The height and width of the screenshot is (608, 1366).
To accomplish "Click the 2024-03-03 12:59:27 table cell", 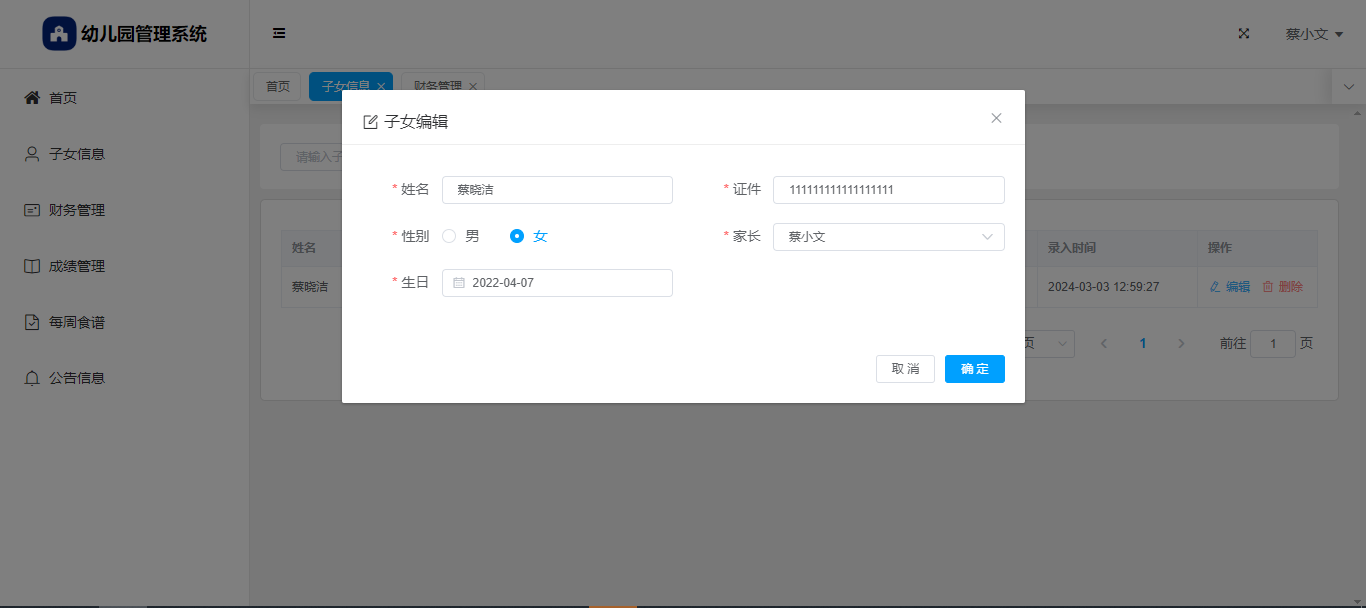I will [1117, 286].
